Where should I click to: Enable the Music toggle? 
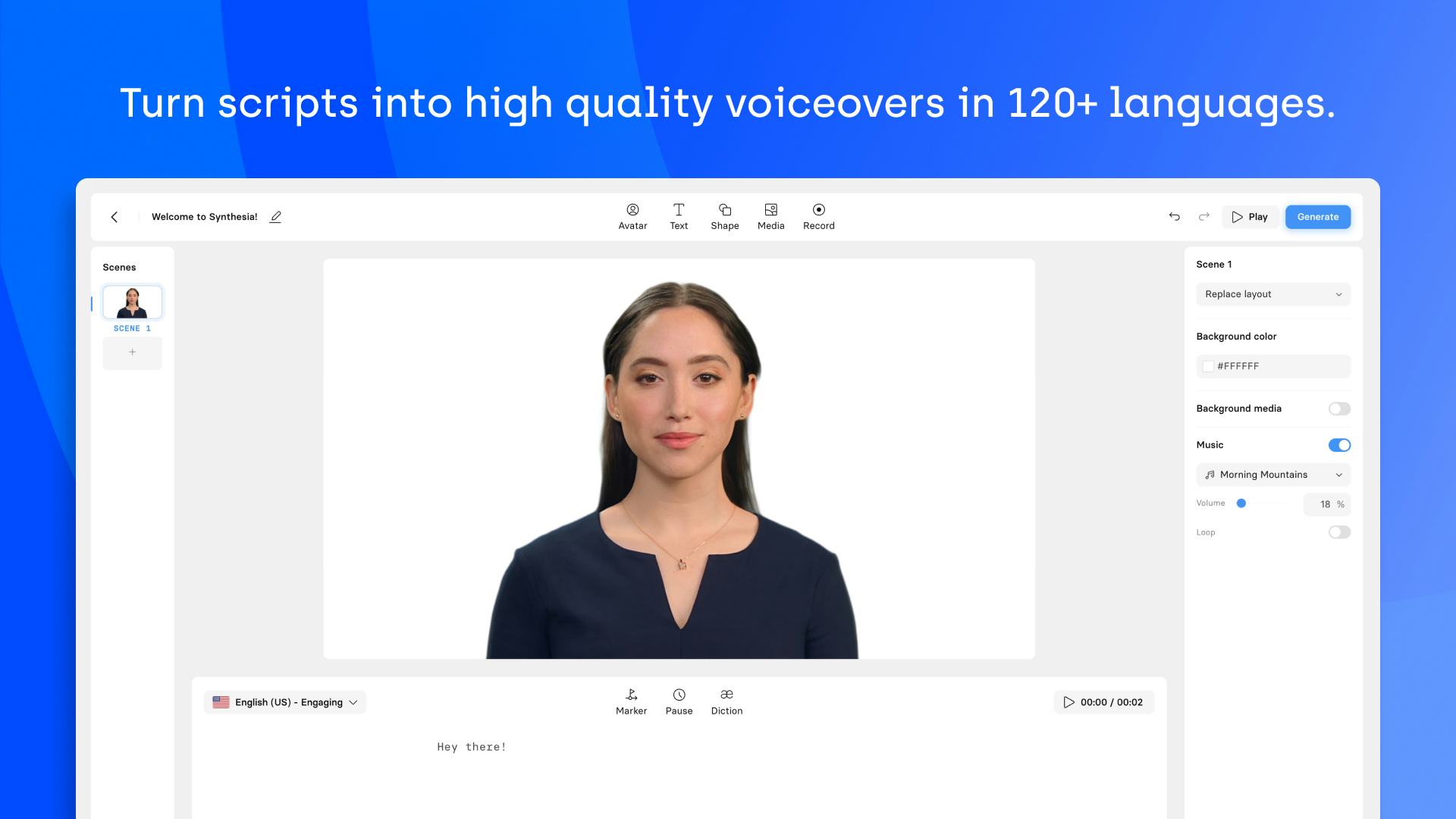pyautogui.click(x=1340, y=445)
